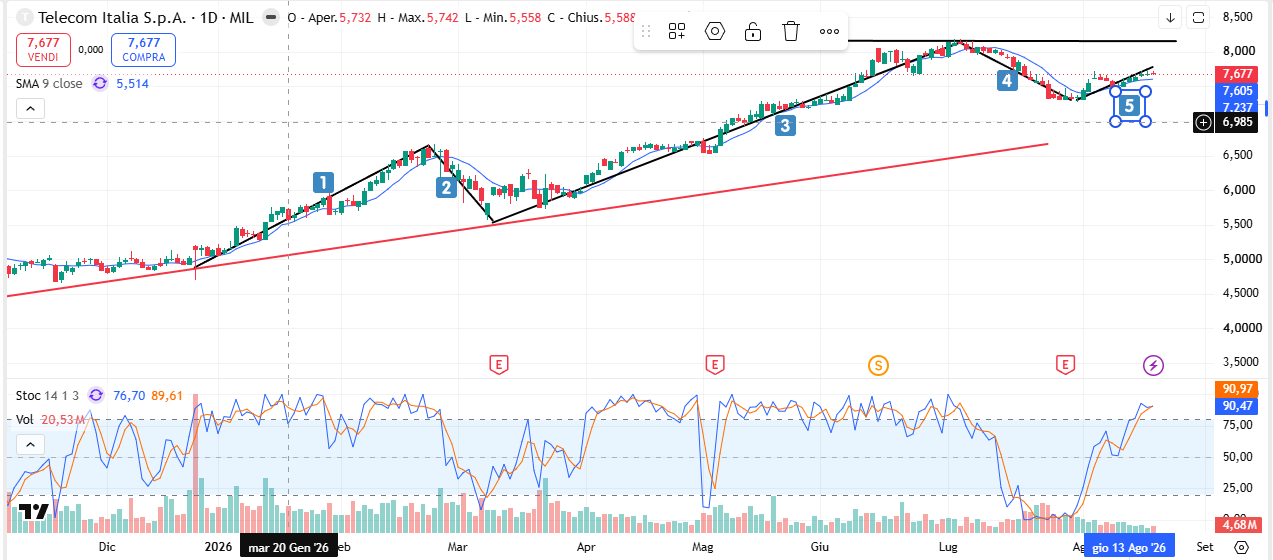Collapse the Stoc pane legend chevron
The image size is (1273, 560).
pyautogui.click(x=29, y=444)
